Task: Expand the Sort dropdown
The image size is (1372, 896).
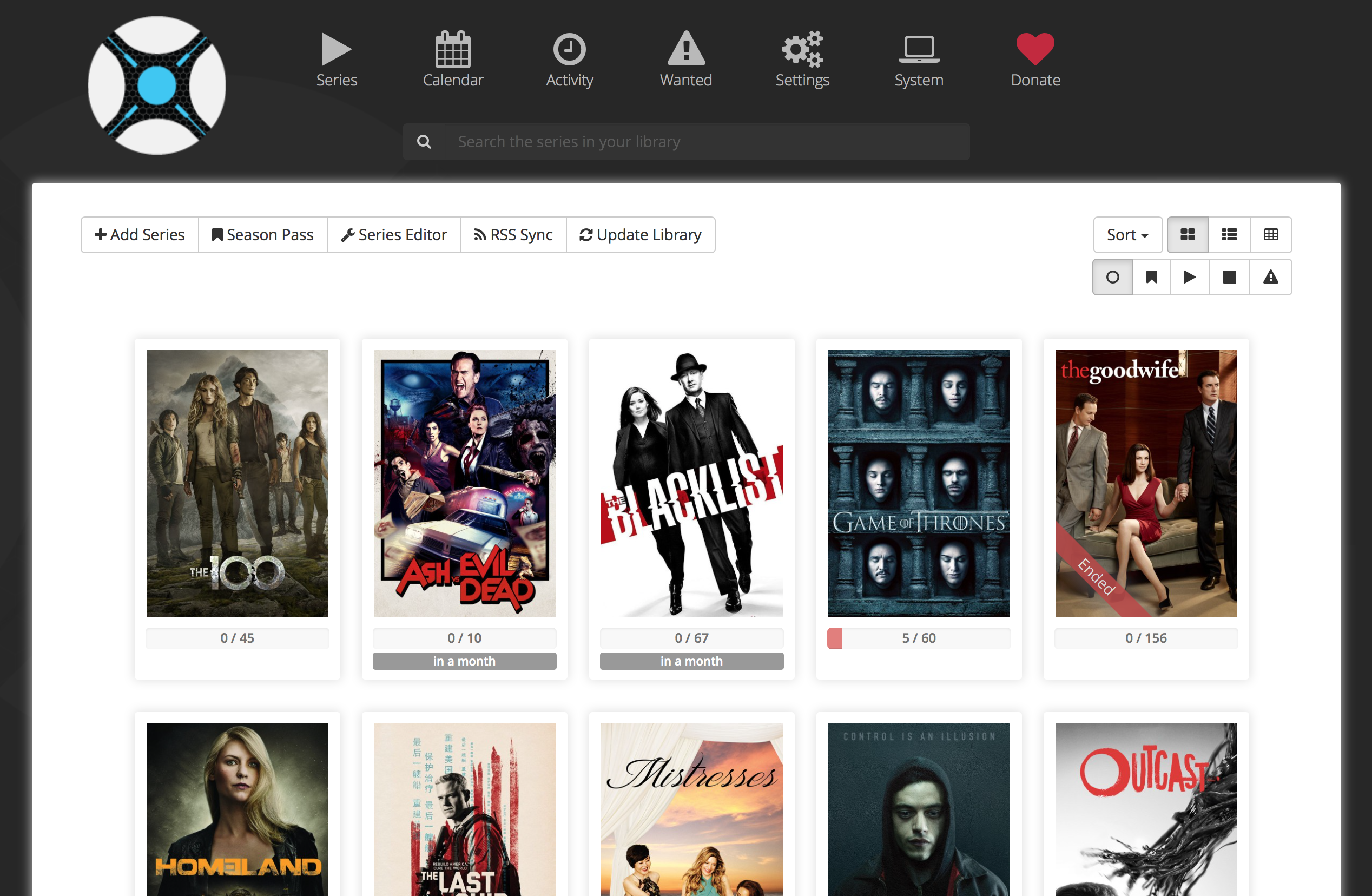Action: pos(1127,235)
